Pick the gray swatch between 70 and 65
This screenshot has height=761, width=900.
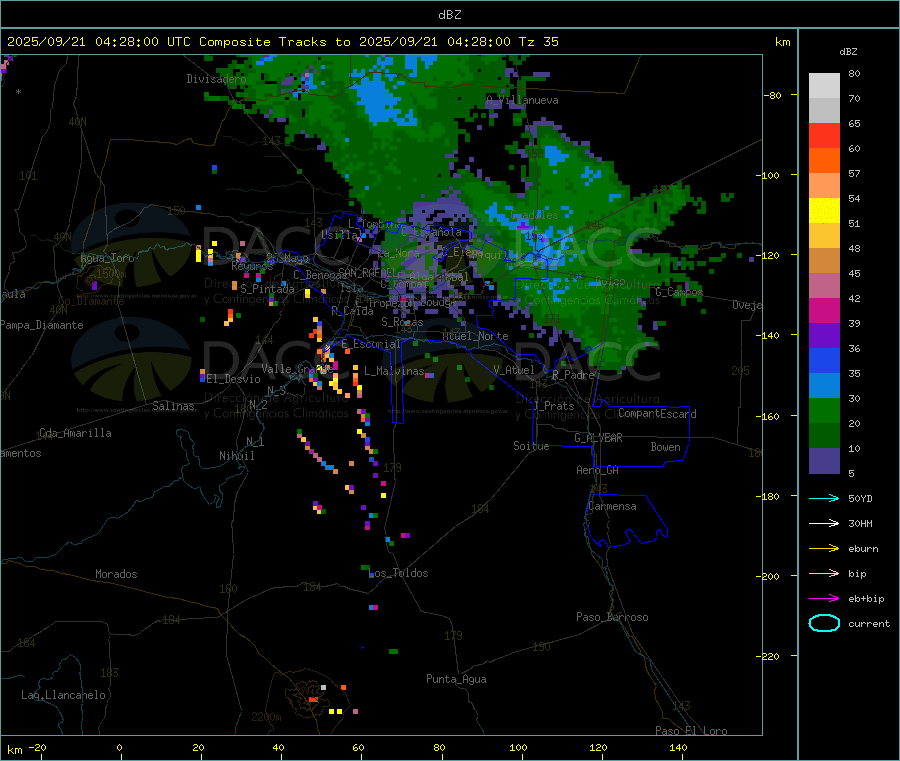coord(824,111)
